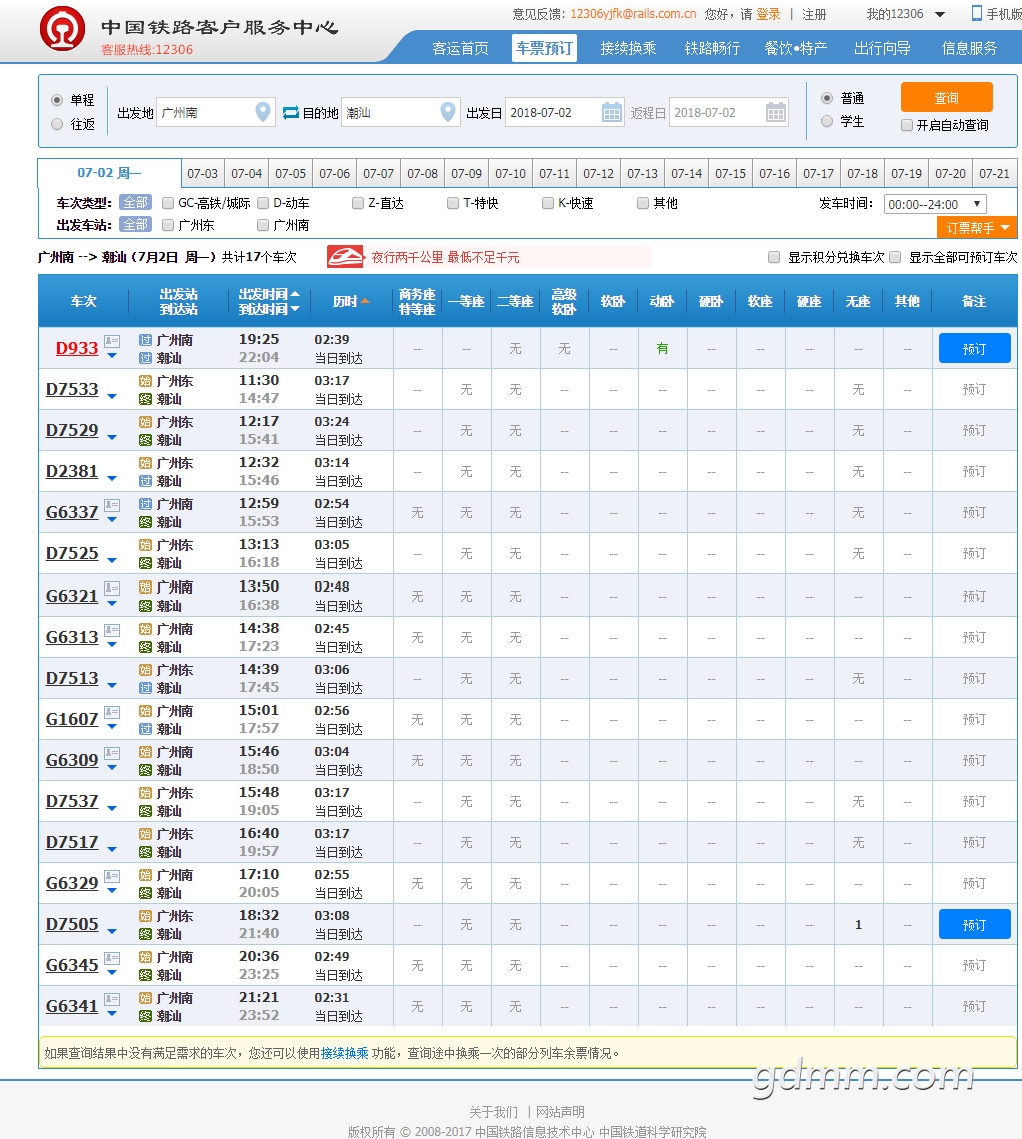Select the student ticket radio button

point(827,121)
